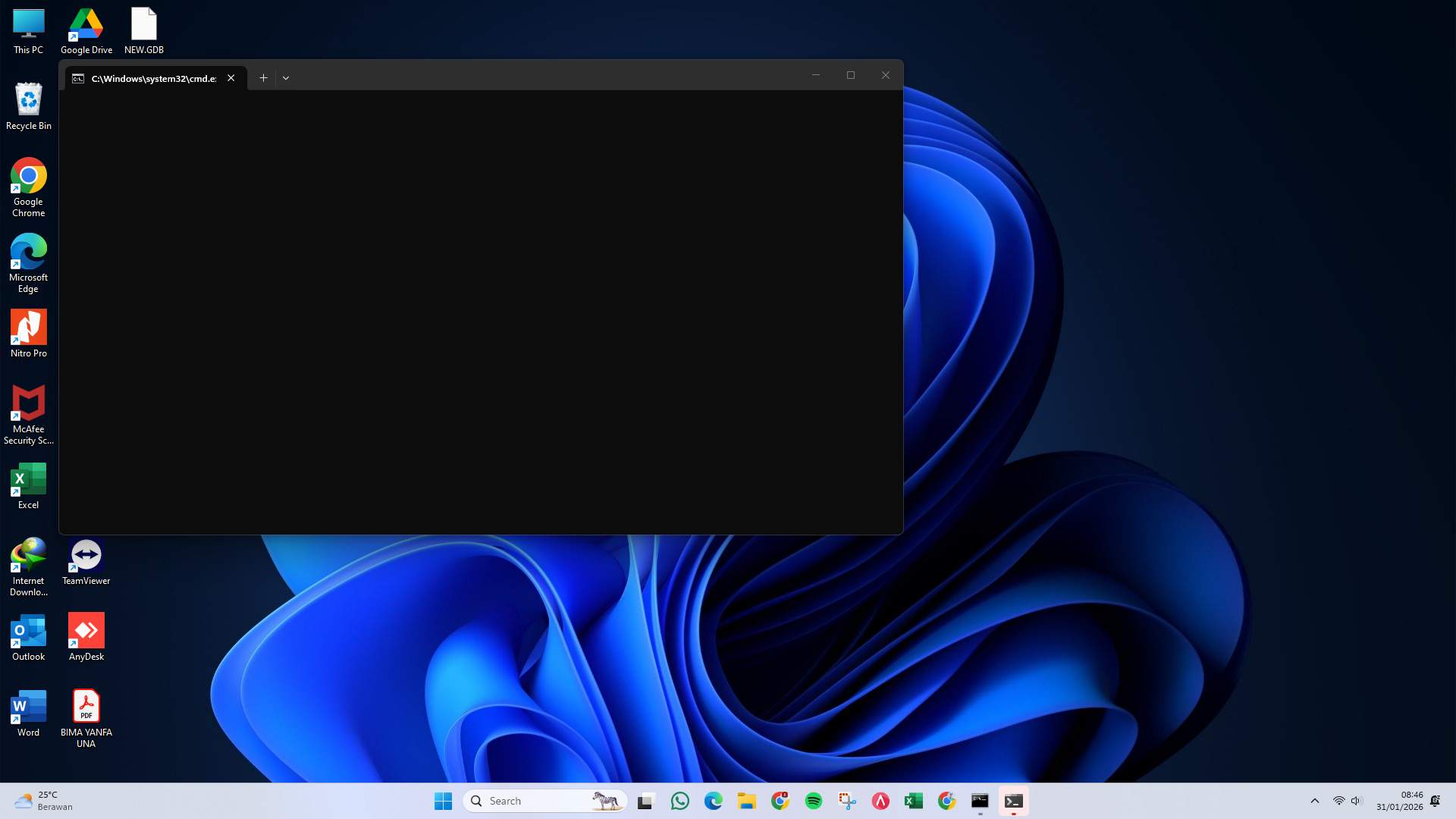Open a new terminal tab with the plus button
This screenshot has height=819, width=1456.
(x=263, y=77)
